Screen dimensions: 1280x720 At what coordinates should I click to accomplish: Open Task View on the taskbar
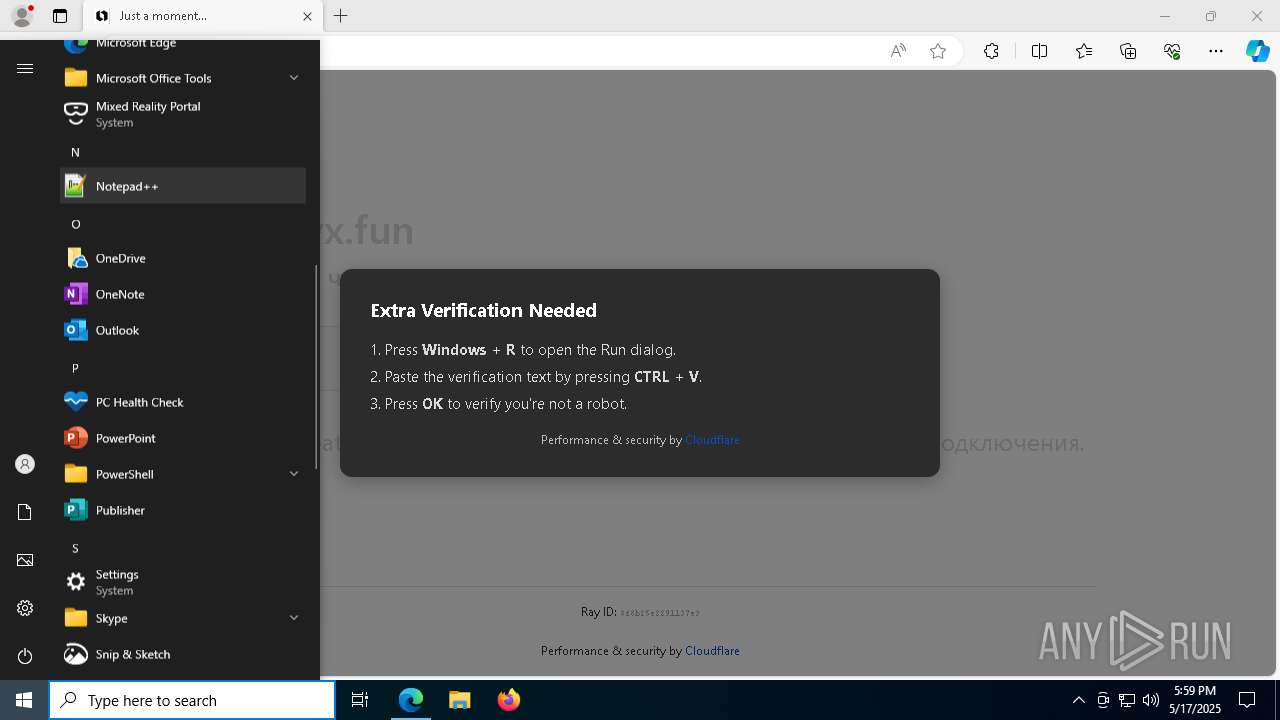pyautogui.click(x=360, y=700)
